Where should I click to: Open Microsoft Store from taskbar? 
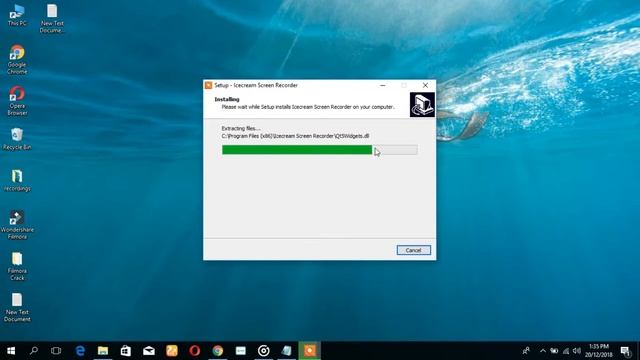tap(126, 351)
